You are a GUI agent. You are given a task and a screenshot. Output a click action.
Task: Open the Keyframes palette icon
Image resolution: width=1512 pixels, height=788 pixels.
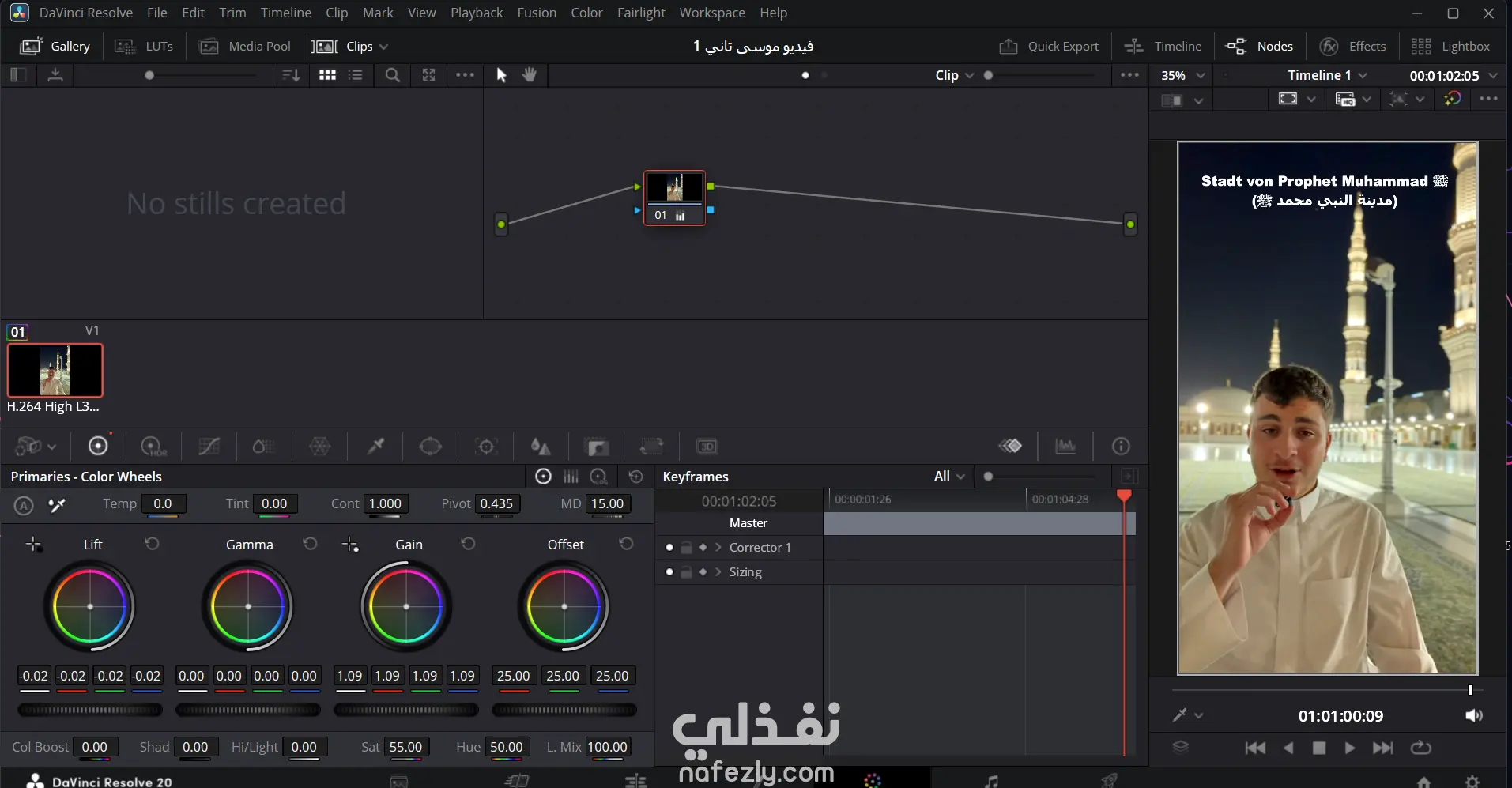coord(1010,447)
